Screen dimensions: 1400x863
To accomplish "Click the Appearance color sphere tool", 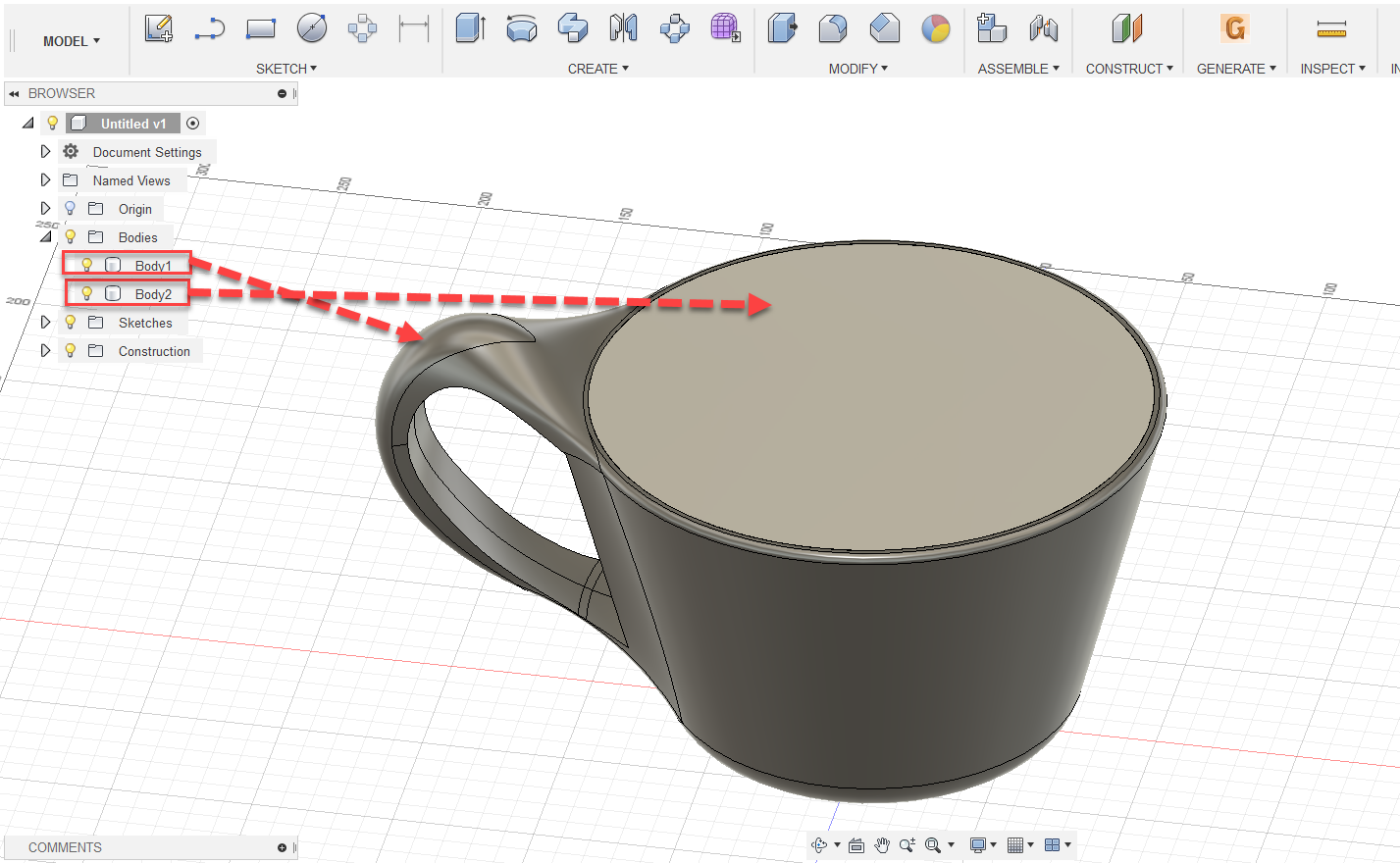I will (936, 29).
